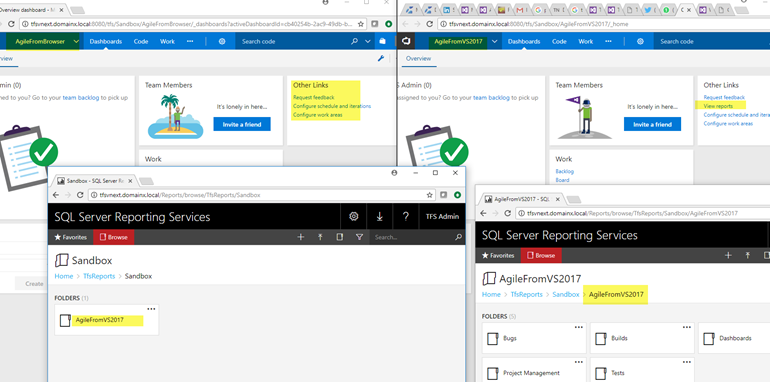Click New plus icon in AgileFromVS2017 reporting toolbar

[x=728, y=255]
